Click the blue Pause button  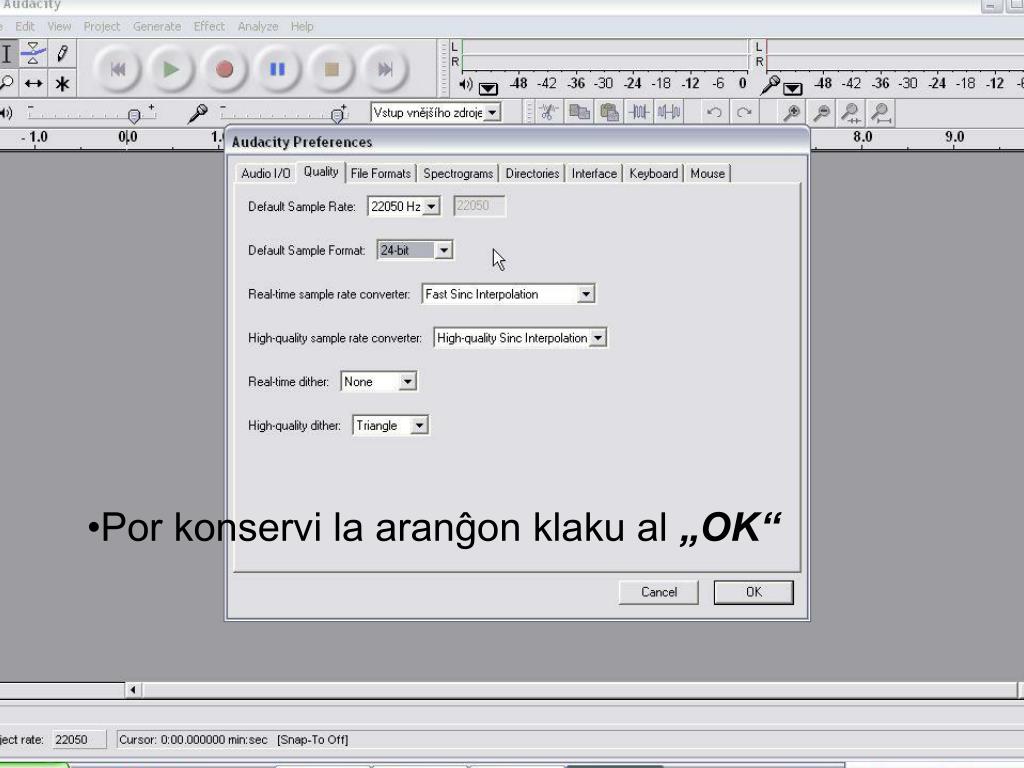(x=278, y=69)
